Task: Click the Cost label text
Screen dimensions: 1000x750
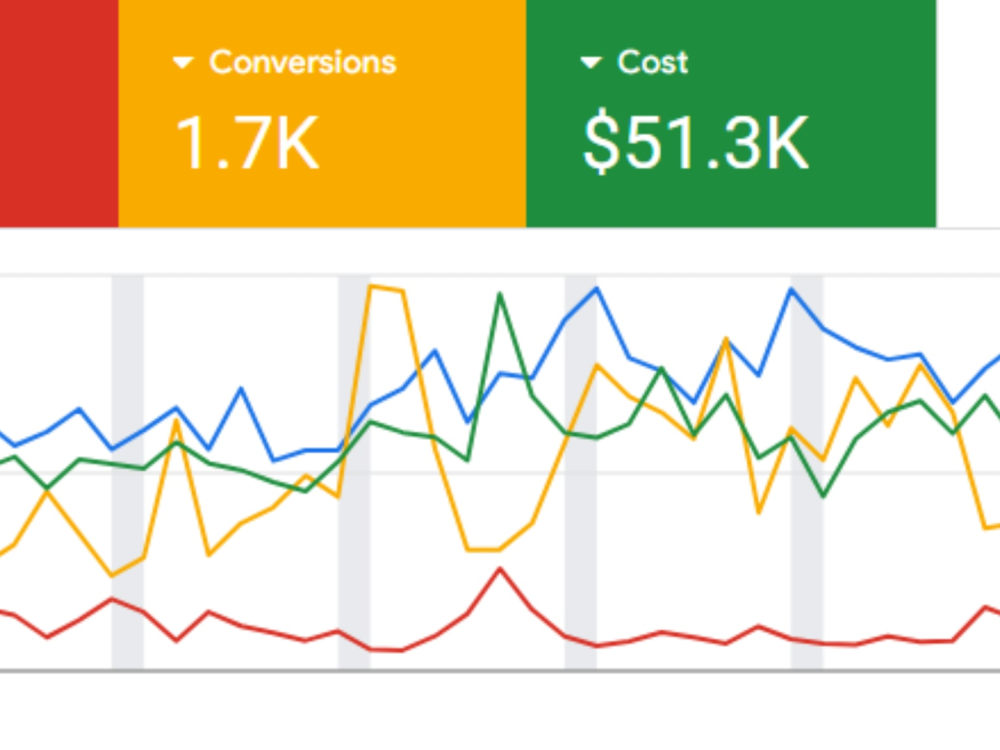Action: [652, 62]
